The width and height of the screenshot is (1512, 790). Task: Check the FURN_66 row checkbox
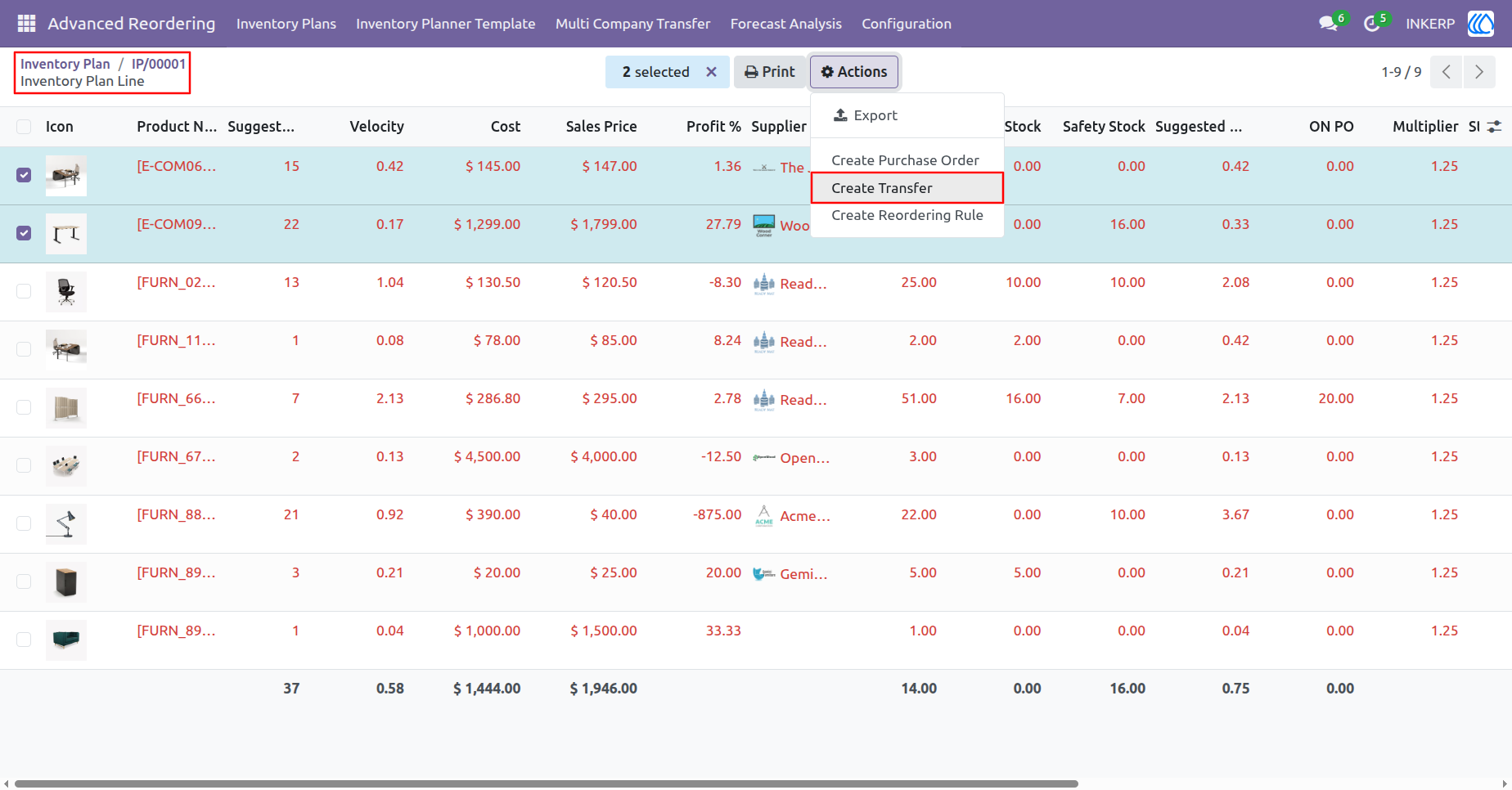click(24, 407)
